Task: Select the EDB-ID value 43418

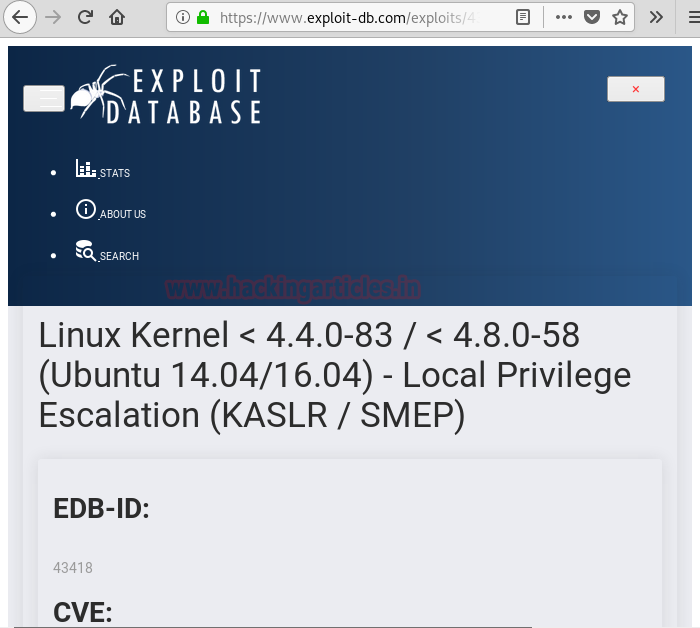Action: [73, 568]
